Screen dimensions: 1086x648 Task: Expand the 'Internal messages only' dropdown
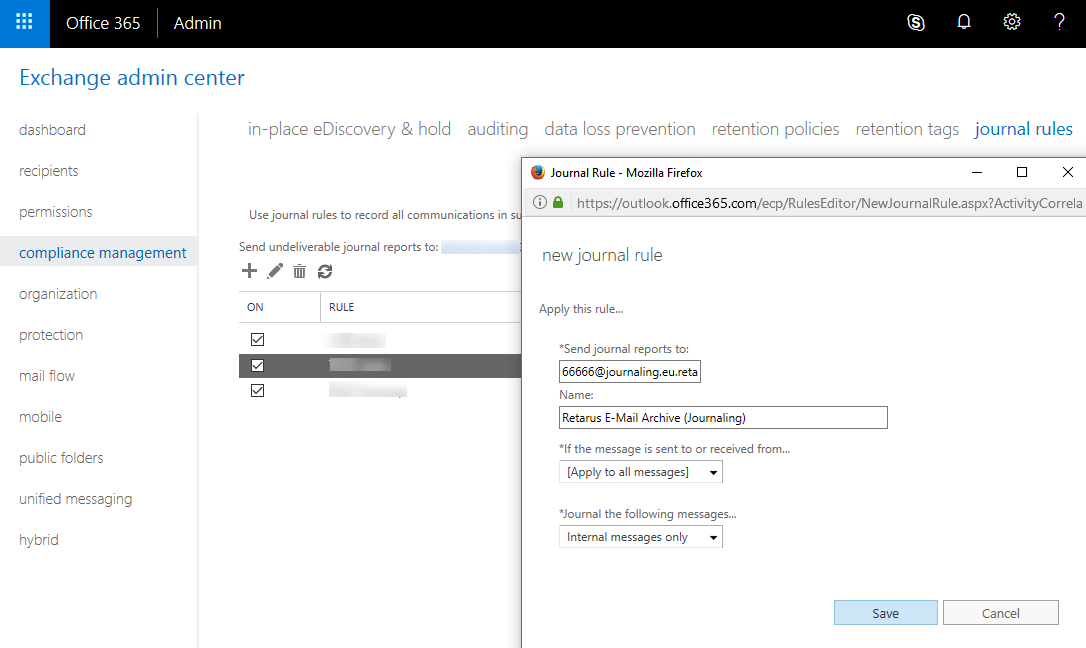[640, 537]
